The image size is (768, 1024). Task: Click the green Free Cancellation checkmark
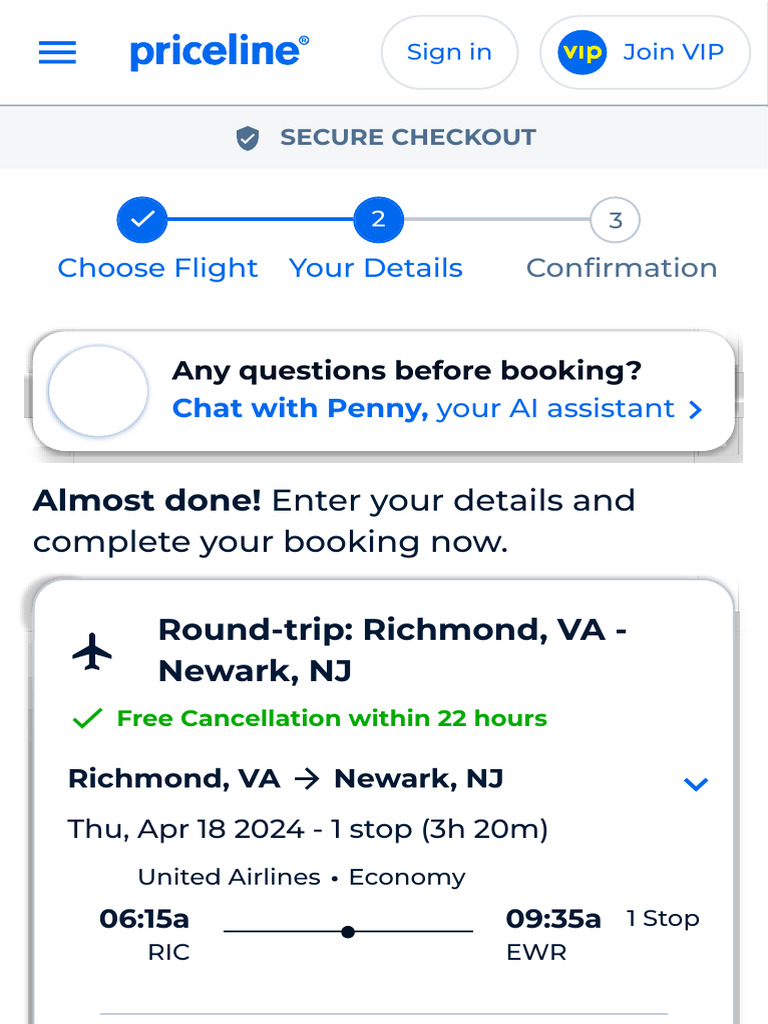[88, 718]
